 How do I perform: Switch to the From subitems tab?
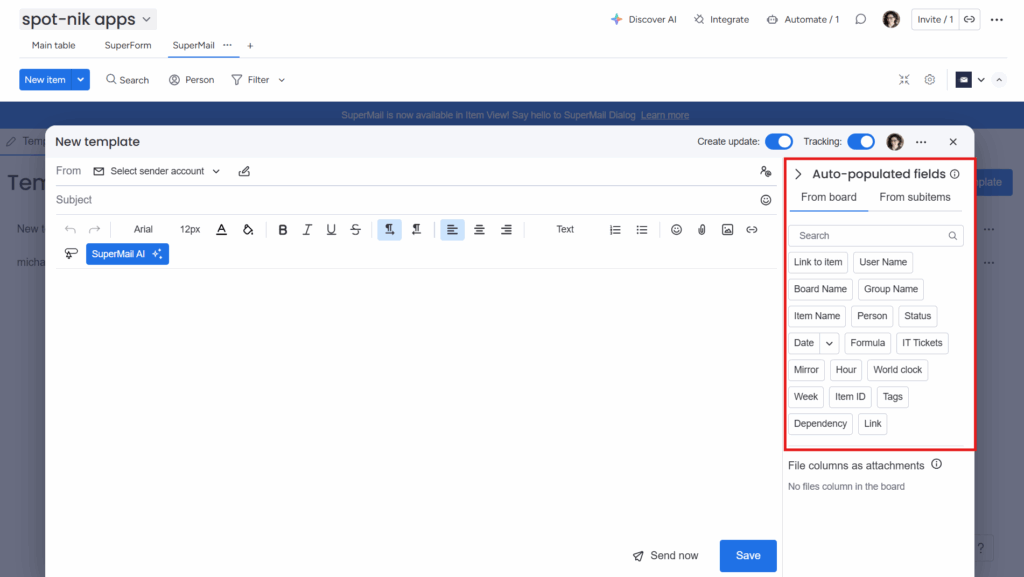[x=915, y=197]
